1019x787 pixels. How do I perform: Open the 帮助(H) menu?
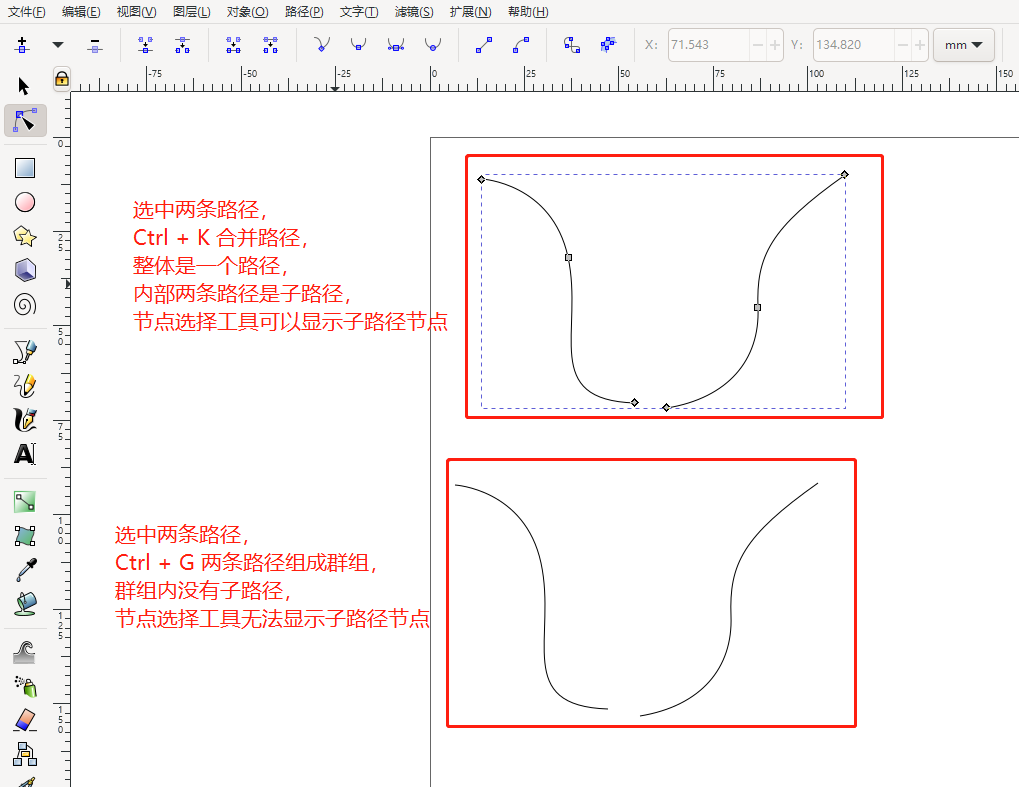click(x=528, y=12)
